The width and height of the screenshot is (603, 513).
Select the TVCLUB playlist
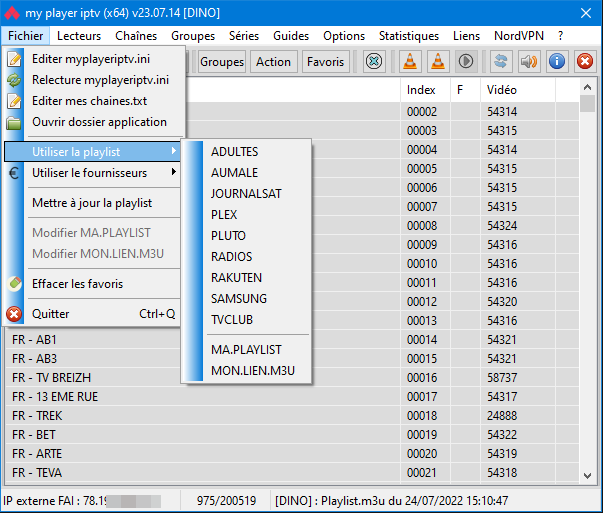[246, 320]
